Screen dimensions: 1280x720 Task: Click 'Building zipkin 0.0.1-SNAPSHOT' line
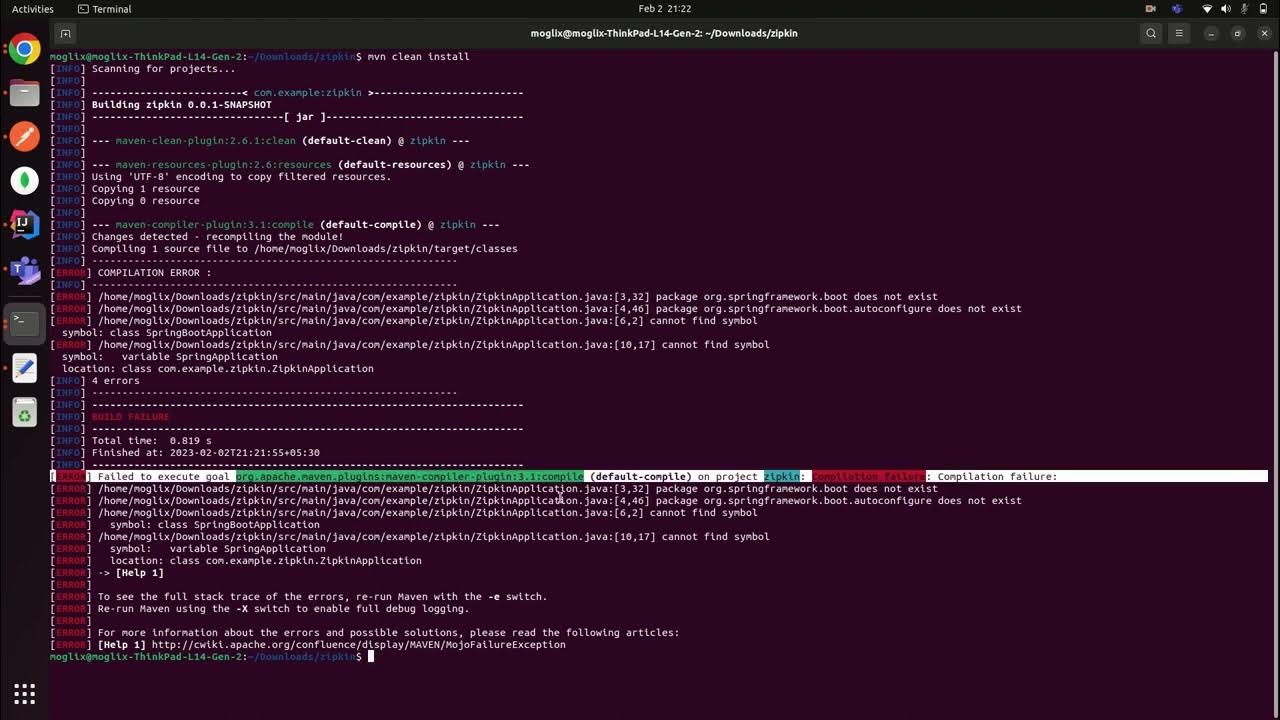tap(181, 105)
